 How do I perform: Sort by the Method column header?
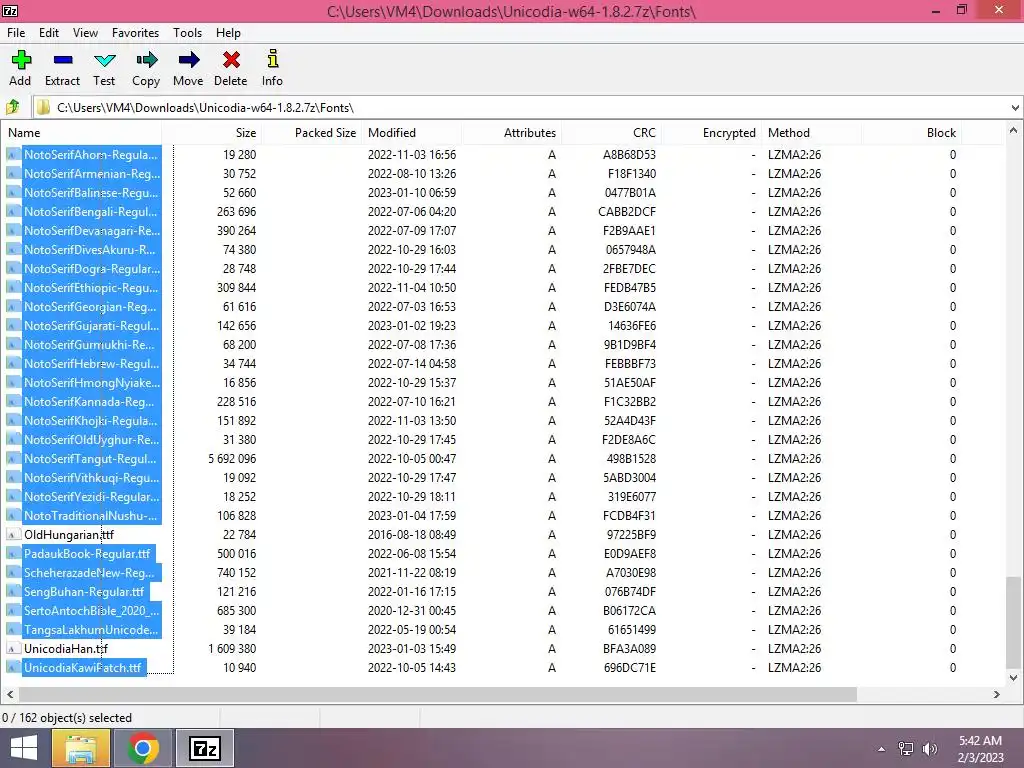812,133
